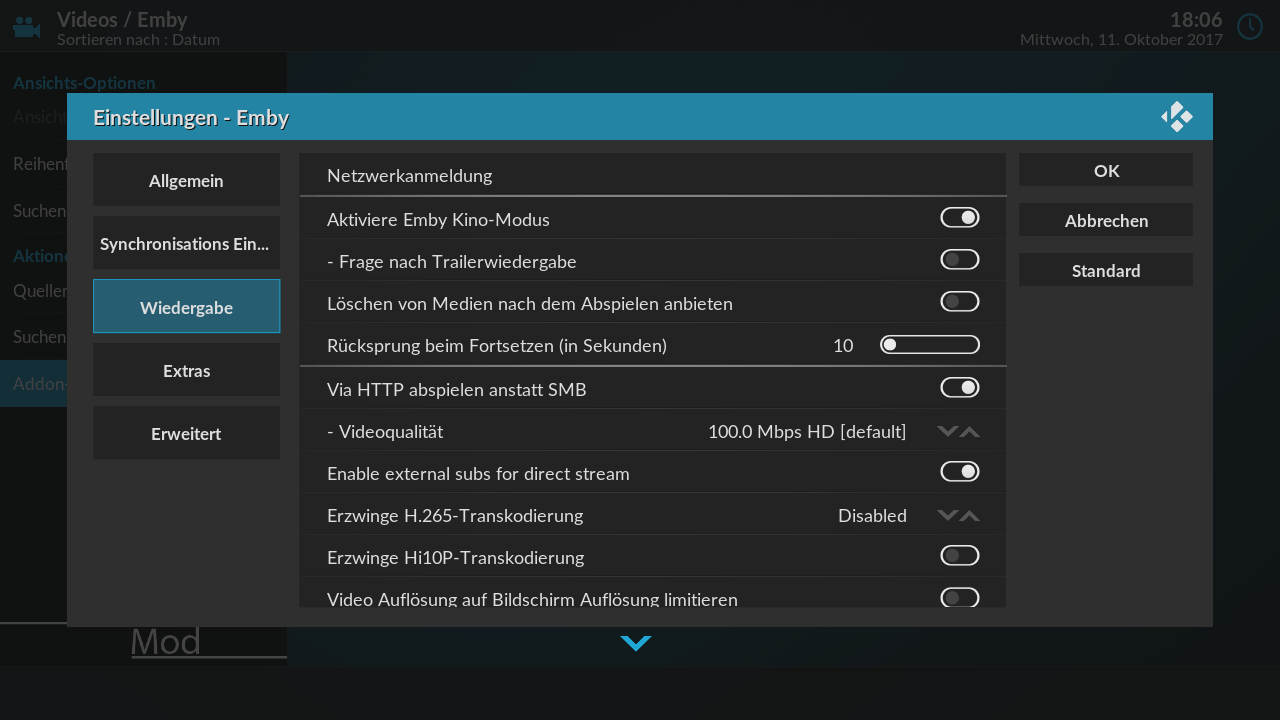Screen dimensions: 1280x720
Task: Click the blue down chevron below the dialog
Action: coord(636,643)
